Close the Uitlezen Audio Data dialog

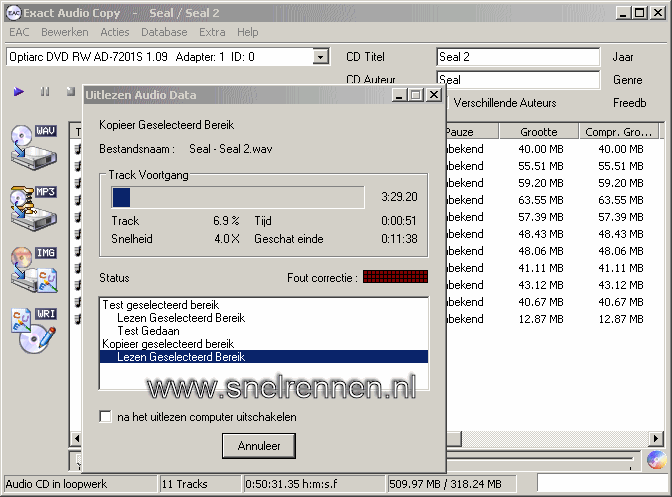pyautogui.click(x=434, y=95)
